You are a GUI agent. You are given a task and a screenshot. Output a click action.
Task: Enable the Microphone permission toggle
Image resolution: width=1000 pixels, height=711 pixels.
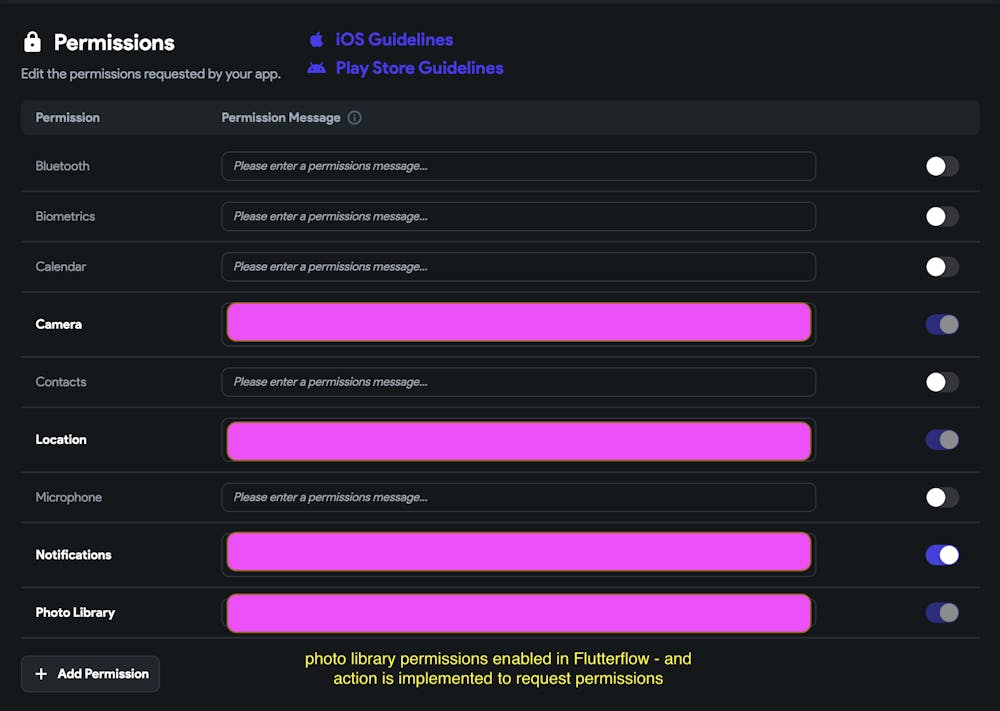pos(941,497)
